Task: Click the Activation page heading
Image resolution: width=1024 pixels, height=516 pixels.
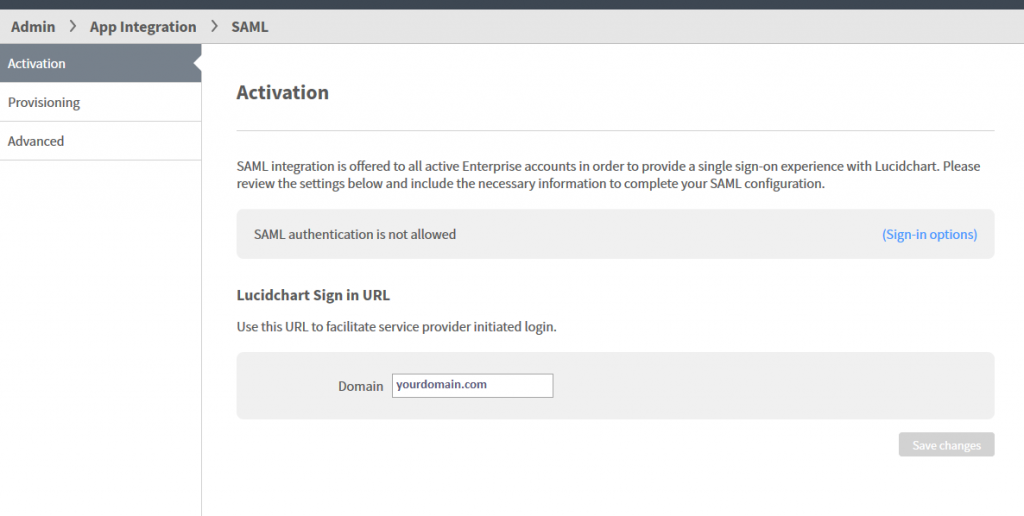Action: click(283, 92)
